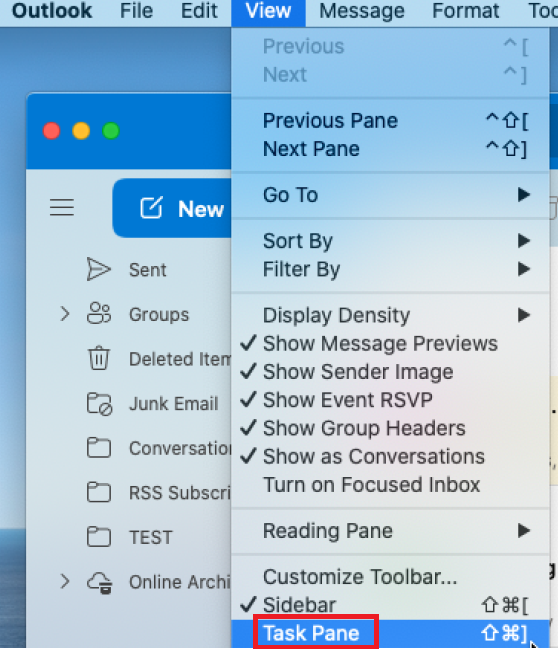The image size is (558, 649).
Task: Turn on Focused Inbox
Action: [x=390, y=485]
